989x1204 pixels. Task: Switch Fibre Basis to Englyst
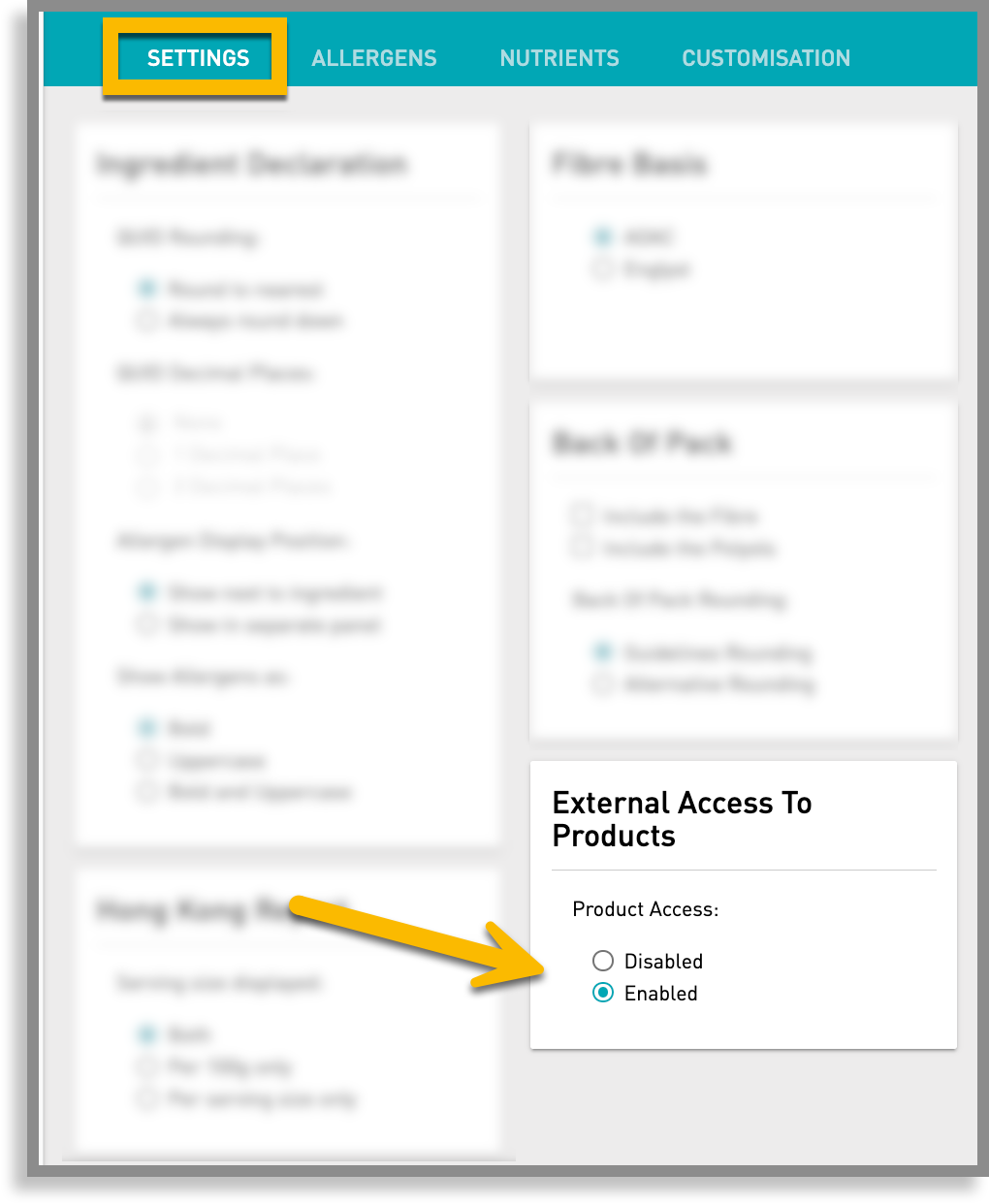point(602,269)
